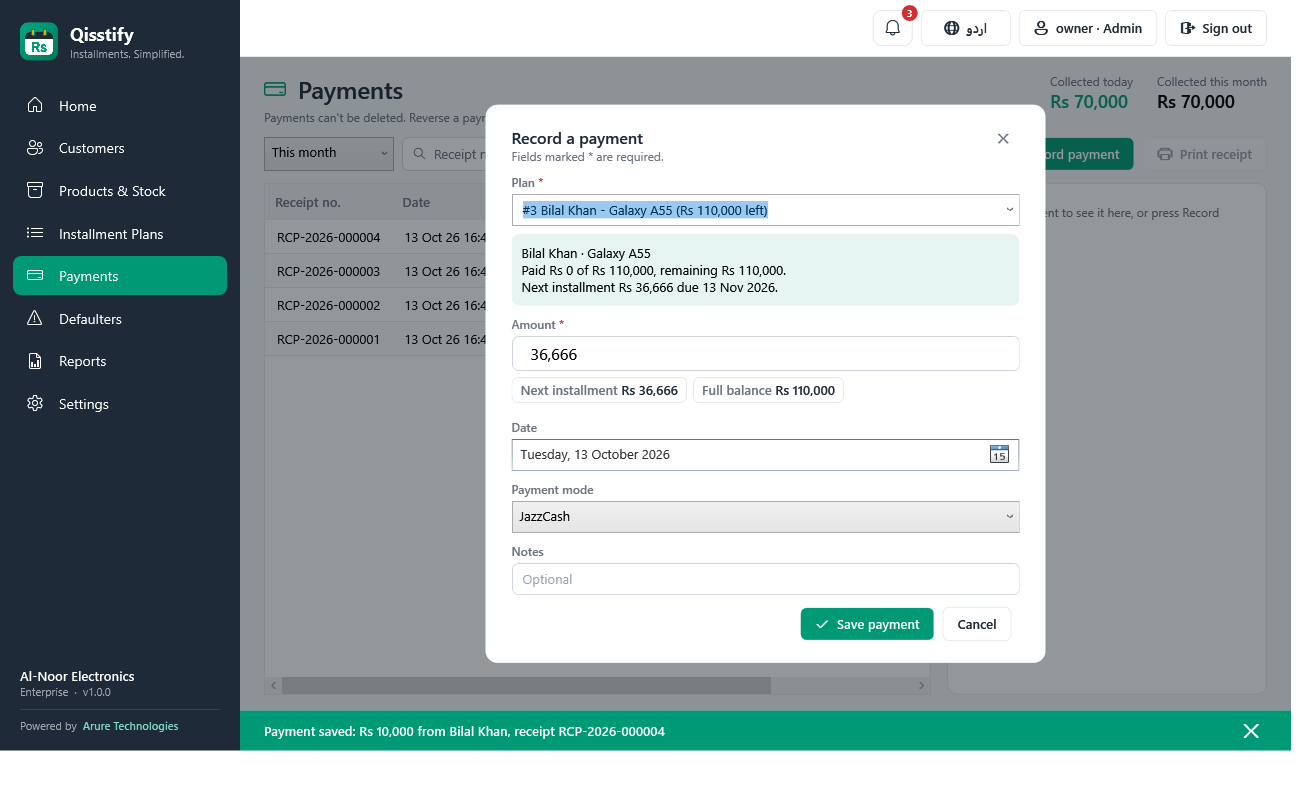Click the table scrollbar left arrow

point(273,686)
